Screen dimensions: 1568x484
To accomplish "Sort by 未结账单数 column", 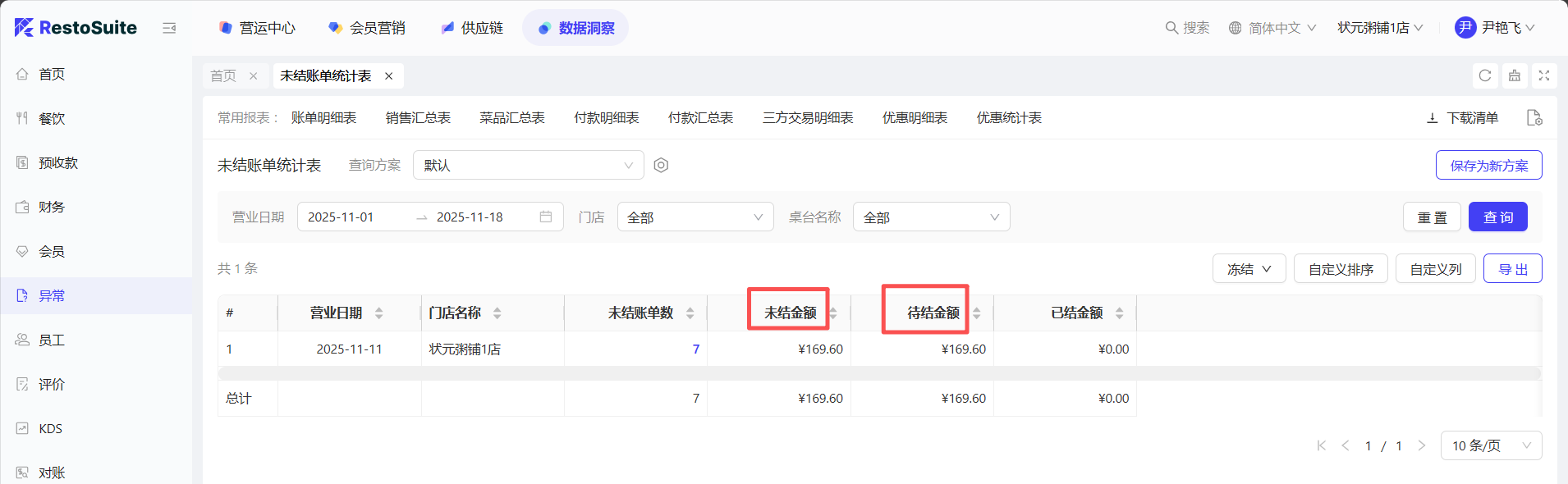I will tap(690, 313).
